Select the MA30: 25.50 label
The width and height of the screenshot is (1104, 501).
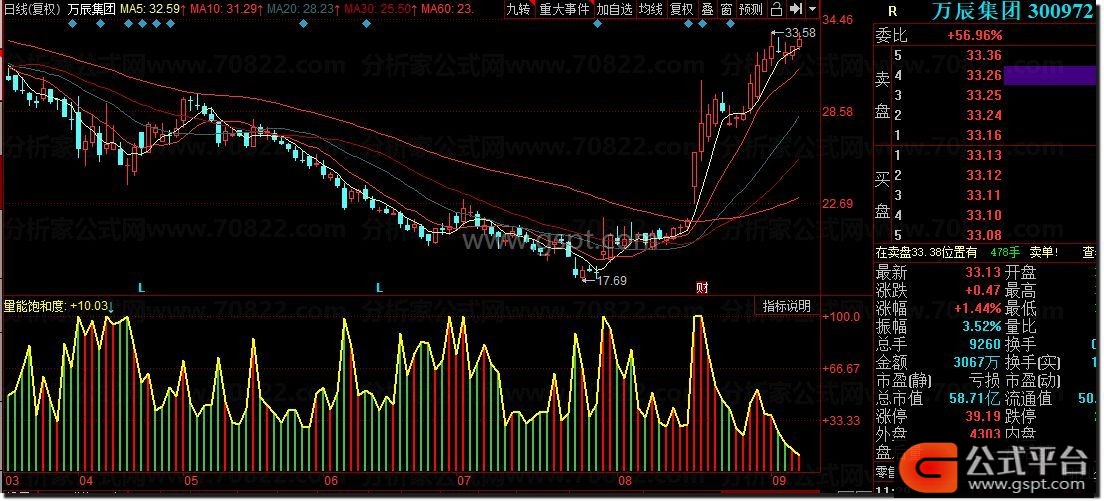point(380,9)
